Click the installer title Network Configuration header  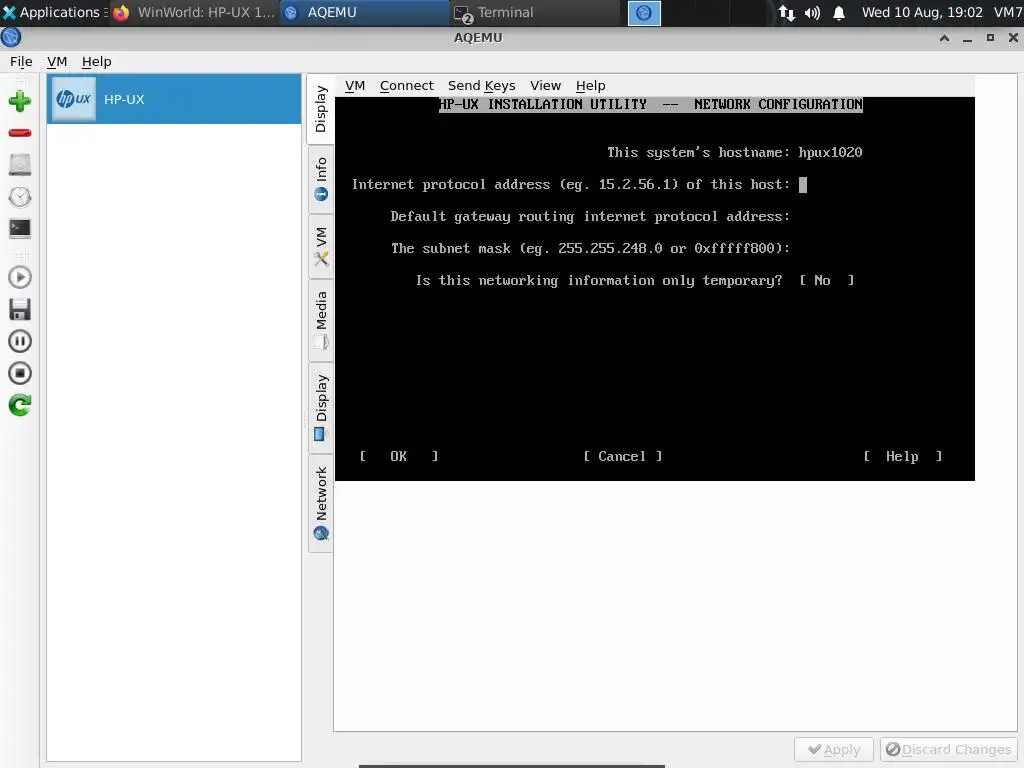click(651, 104)
